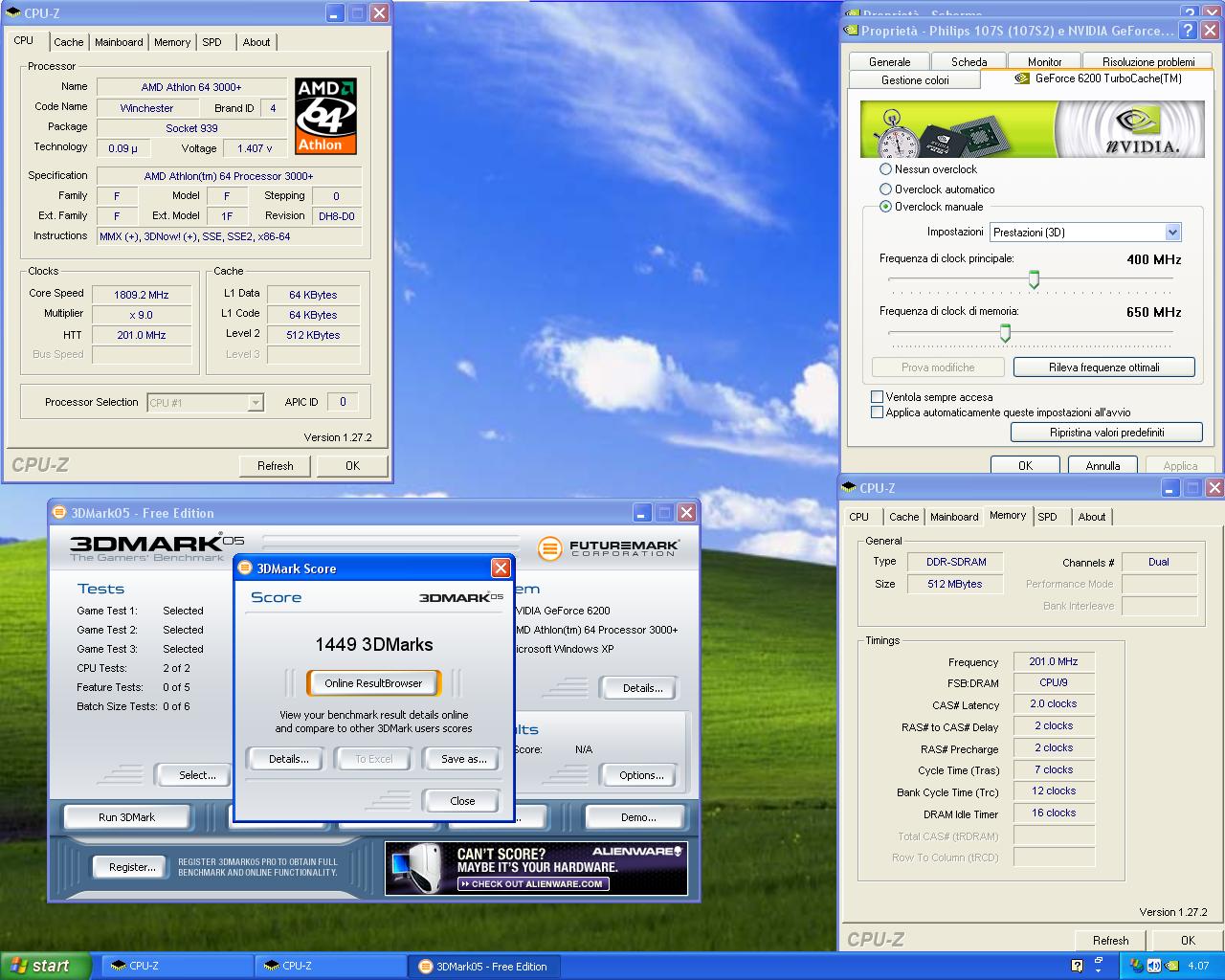Click the Select... button under Tests
Image resolution: width=1225 pixels, height=980 pixels.
pos(193,775)
